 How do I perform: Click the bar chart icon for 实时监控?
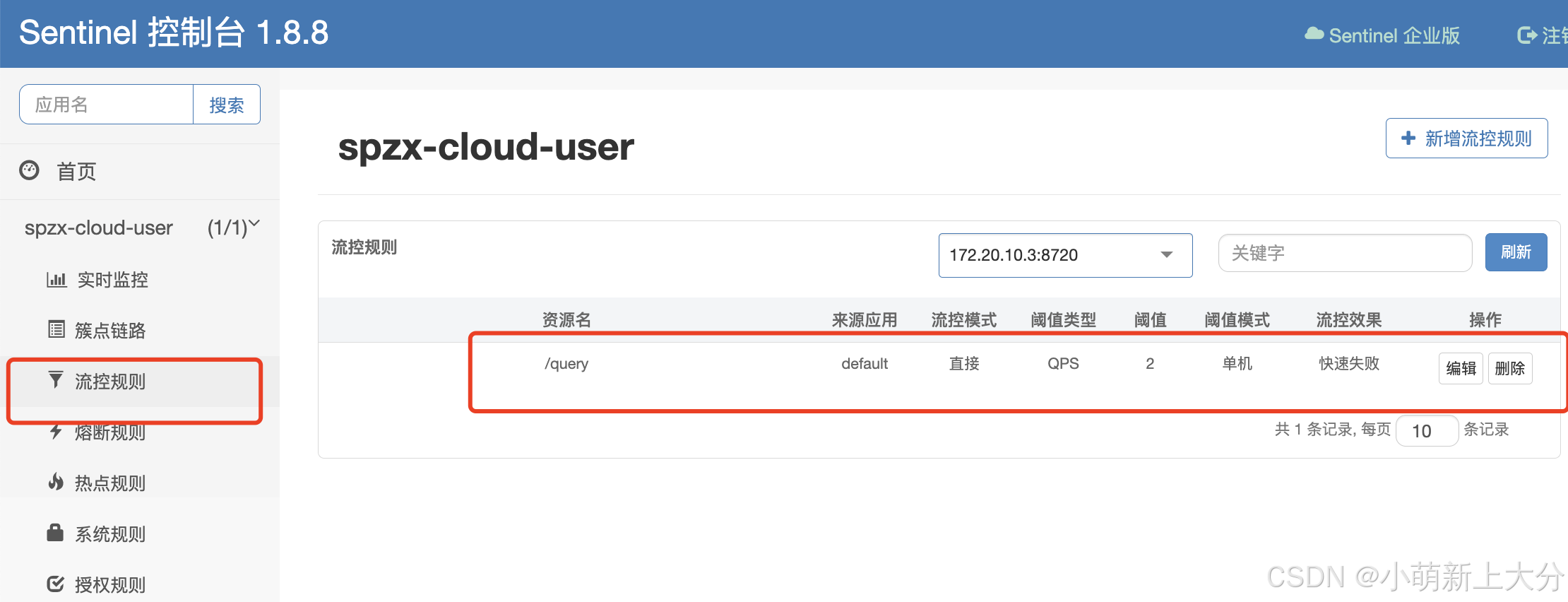pos(57,280)
